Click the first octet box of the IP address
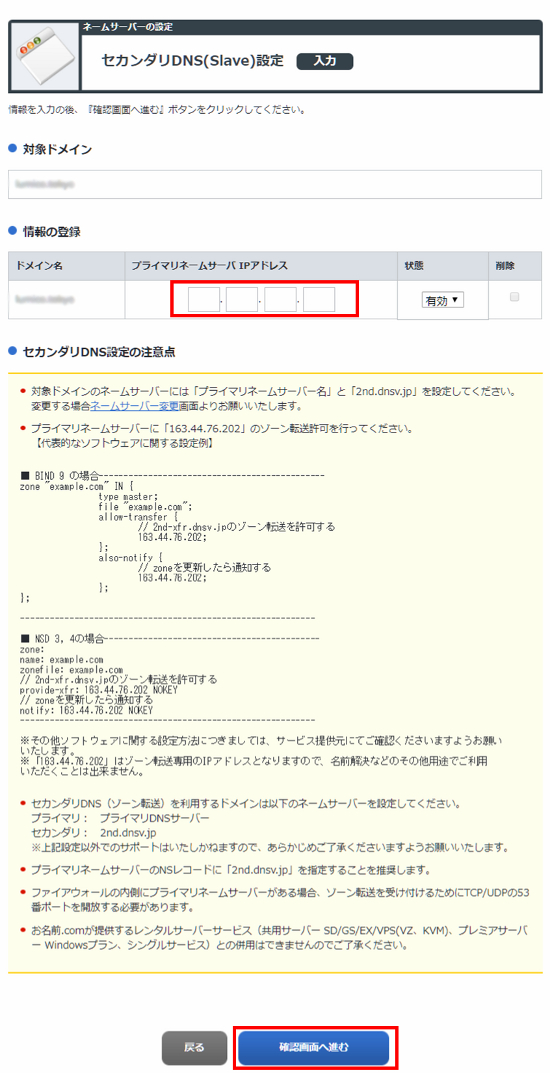 (x=203, y=300)
